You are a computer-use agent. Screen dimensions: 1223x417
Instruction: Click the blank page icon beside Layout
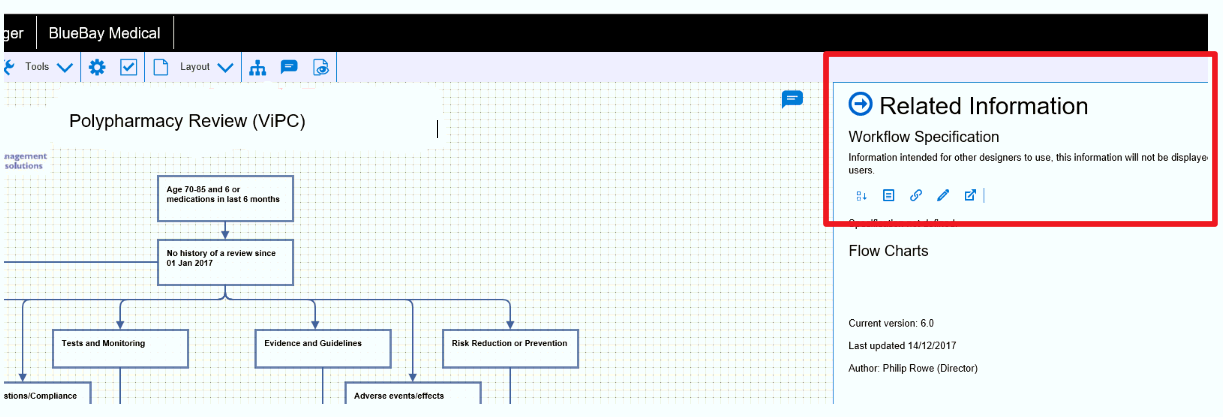click(160, 67)
